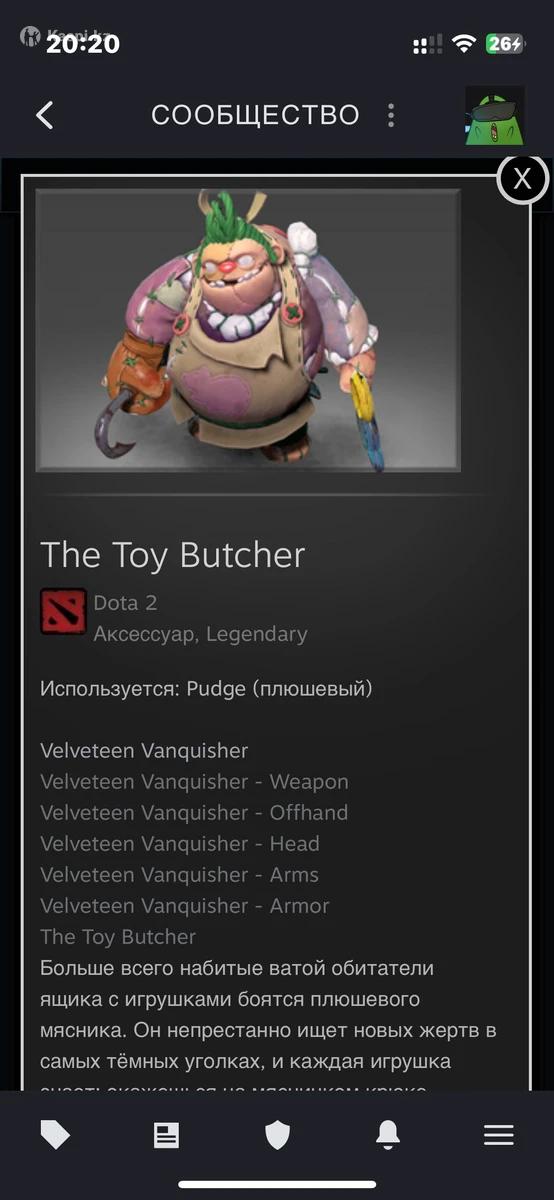Open the news feed icon tab

click(166, 1134)
